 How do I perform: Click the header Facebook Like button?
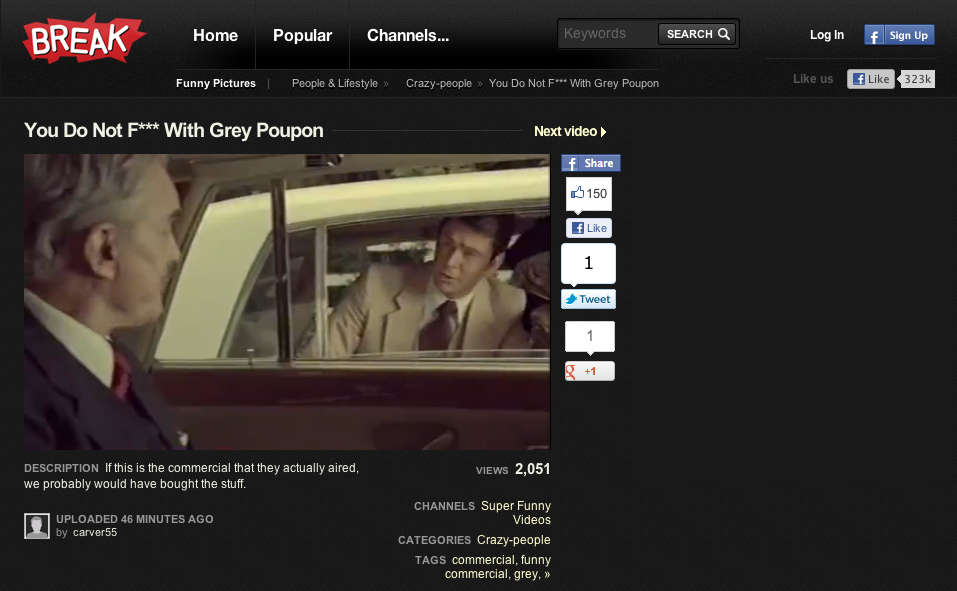tap(871, 79)
